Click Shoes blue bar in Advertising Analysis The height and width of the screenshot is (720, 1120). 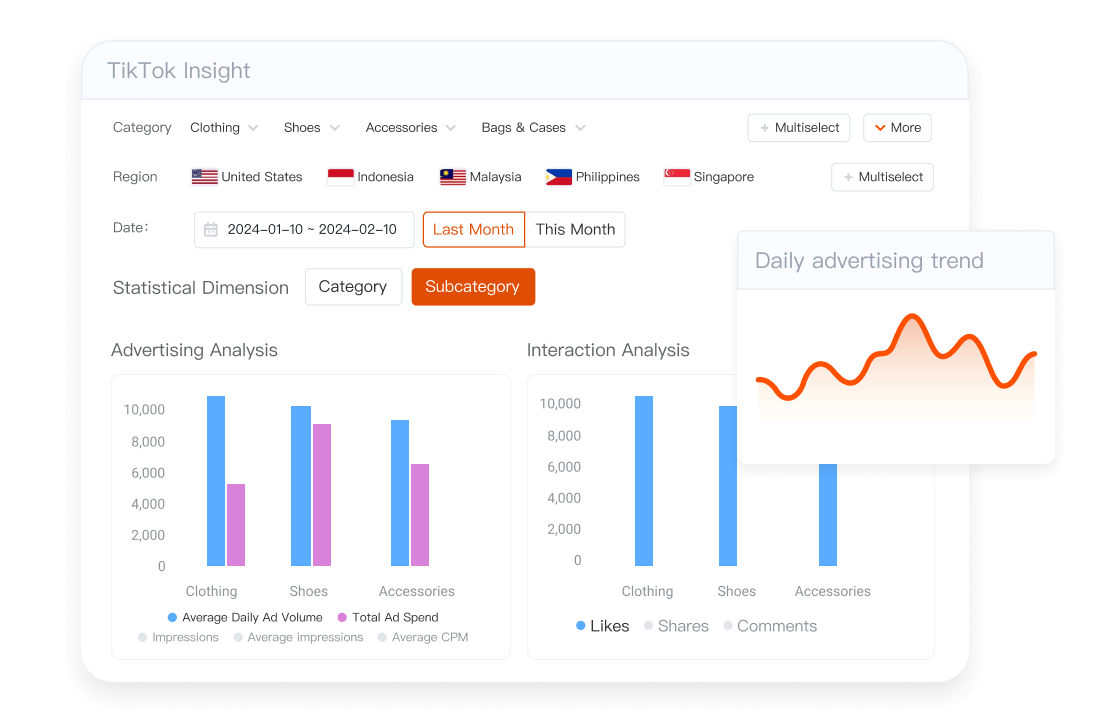point(301,486)
